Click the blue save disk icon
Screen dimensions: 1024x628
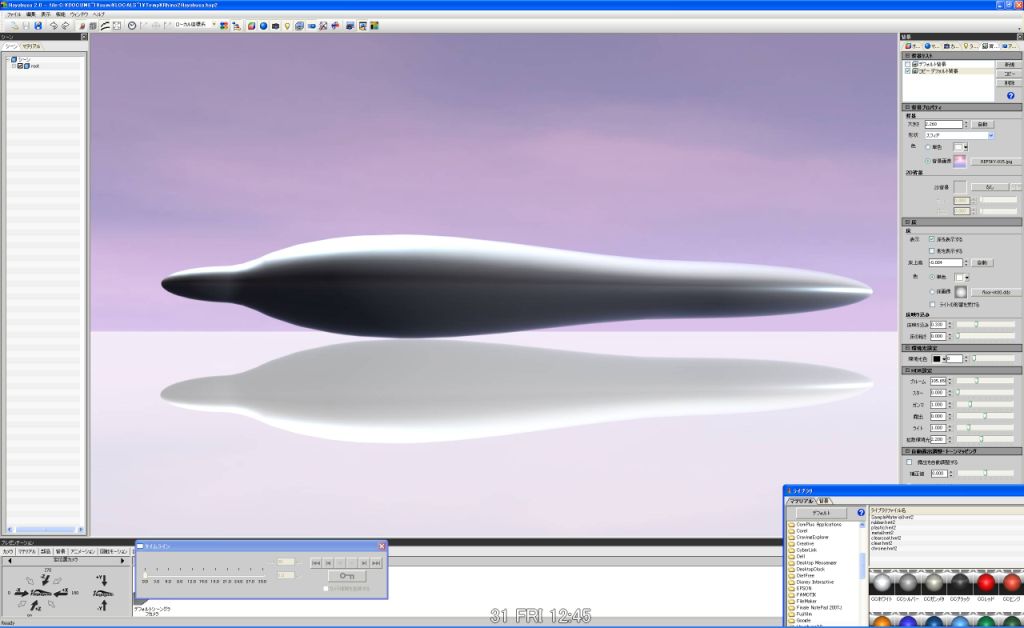tap(38, 25)
